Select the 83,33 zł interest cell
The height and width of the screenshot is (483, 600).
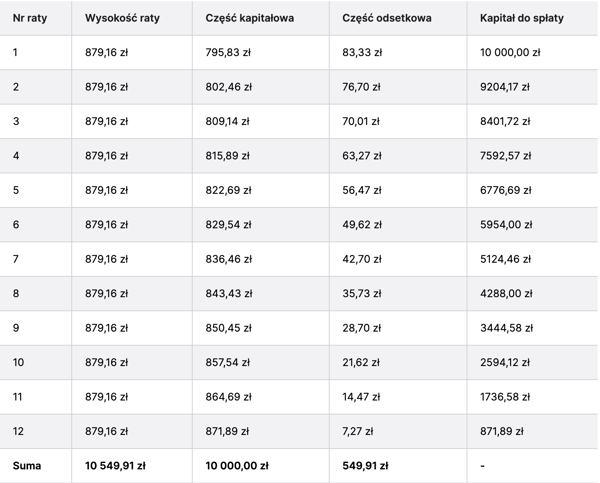click(361, 52)
